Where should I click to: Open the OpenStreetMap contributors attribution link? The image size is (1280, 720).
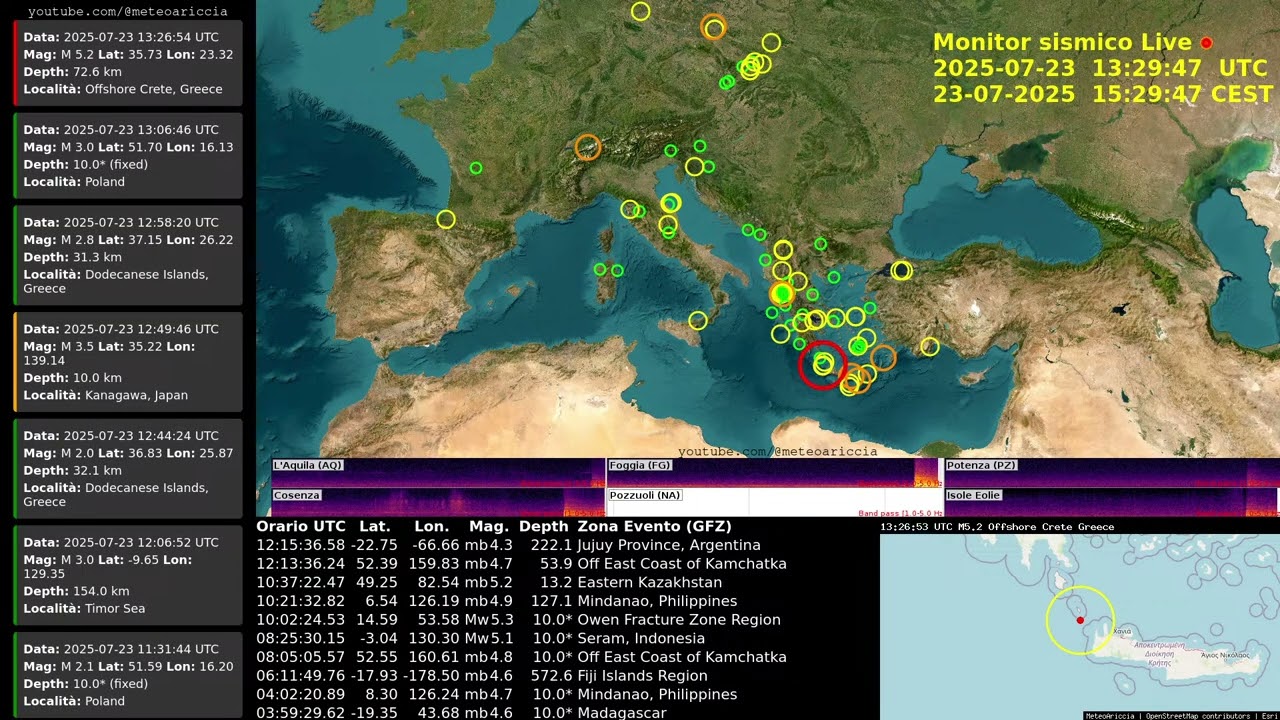(1194, 715)
